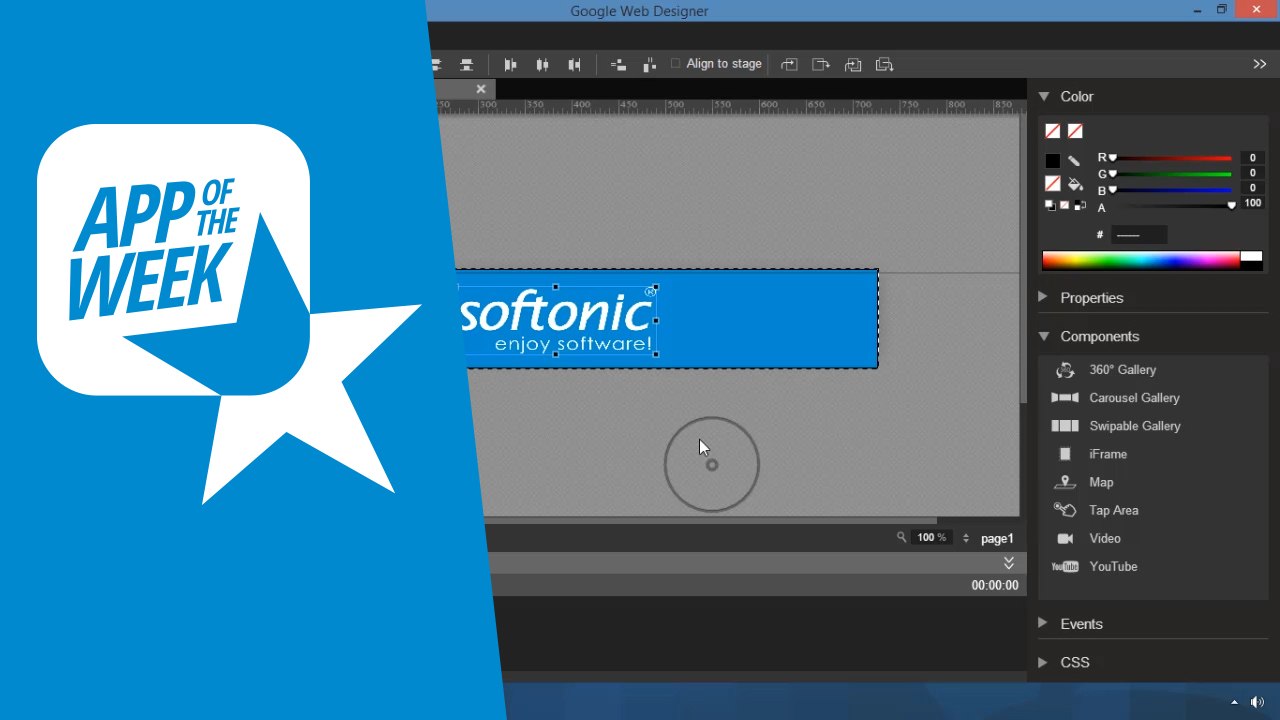1280x720 pixels.
Task: Click the no-fill swatch beside paint bucket
Action: (1052, 184)
